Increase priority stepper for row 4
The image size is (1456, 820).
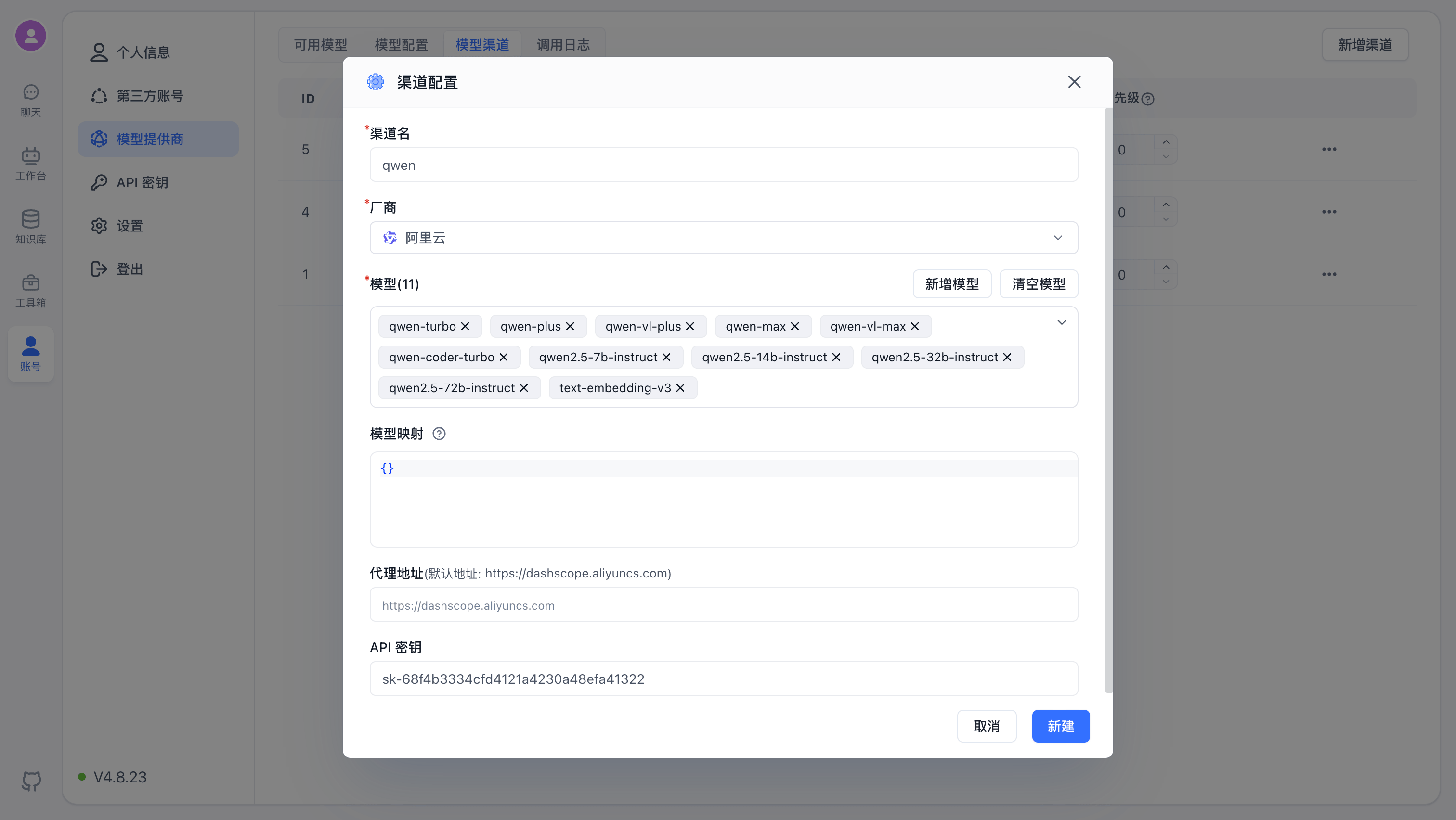coord(1166,205)
